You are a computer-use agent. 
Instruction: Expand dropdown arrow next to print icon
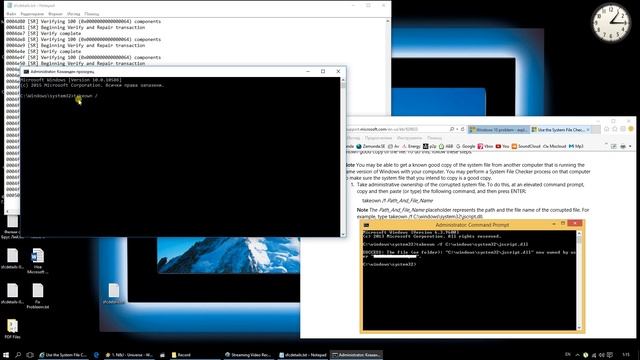coord(630,146)
